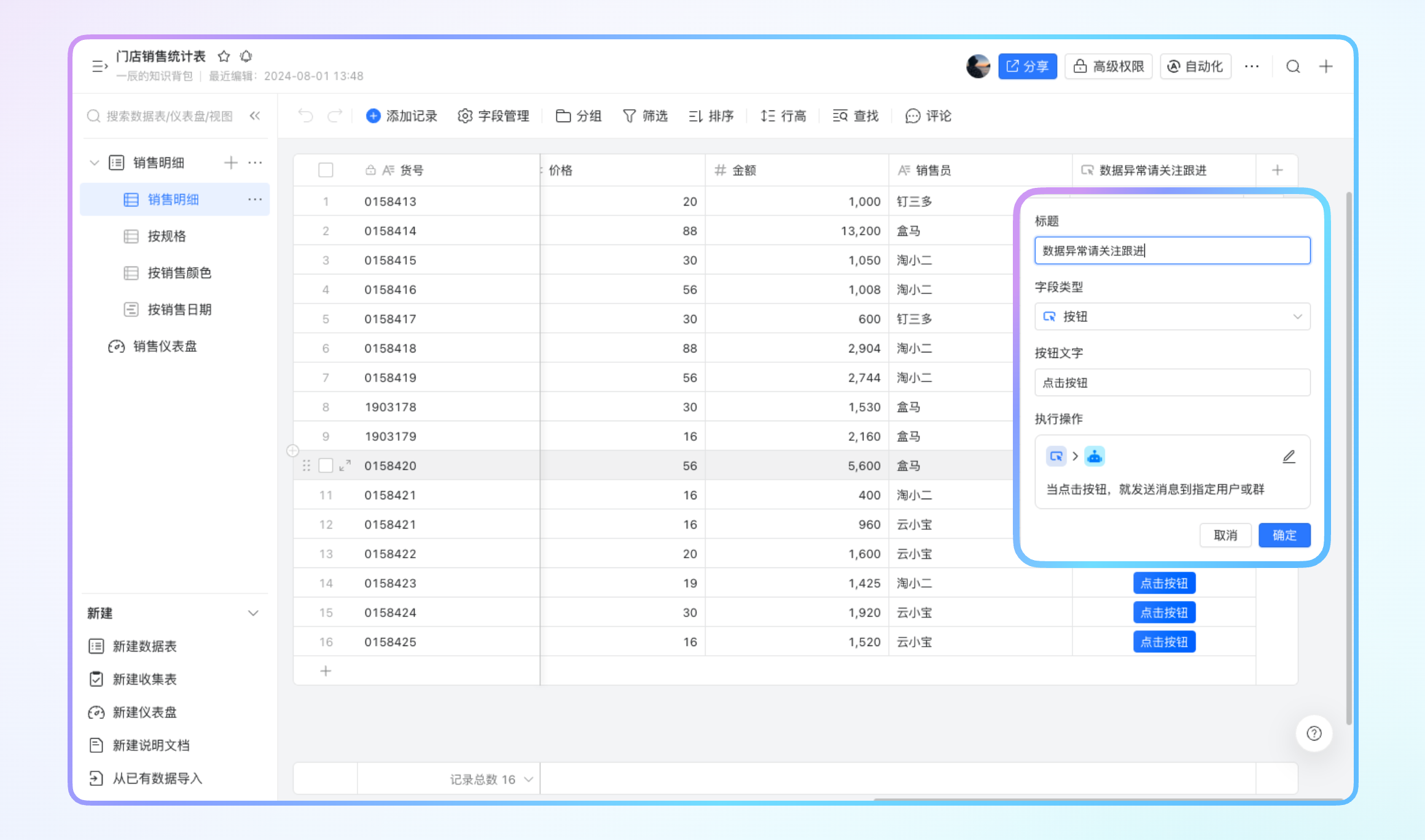
Task: Collapse the sidebar with the double-chevron icon
Action: tap(255, 115)
